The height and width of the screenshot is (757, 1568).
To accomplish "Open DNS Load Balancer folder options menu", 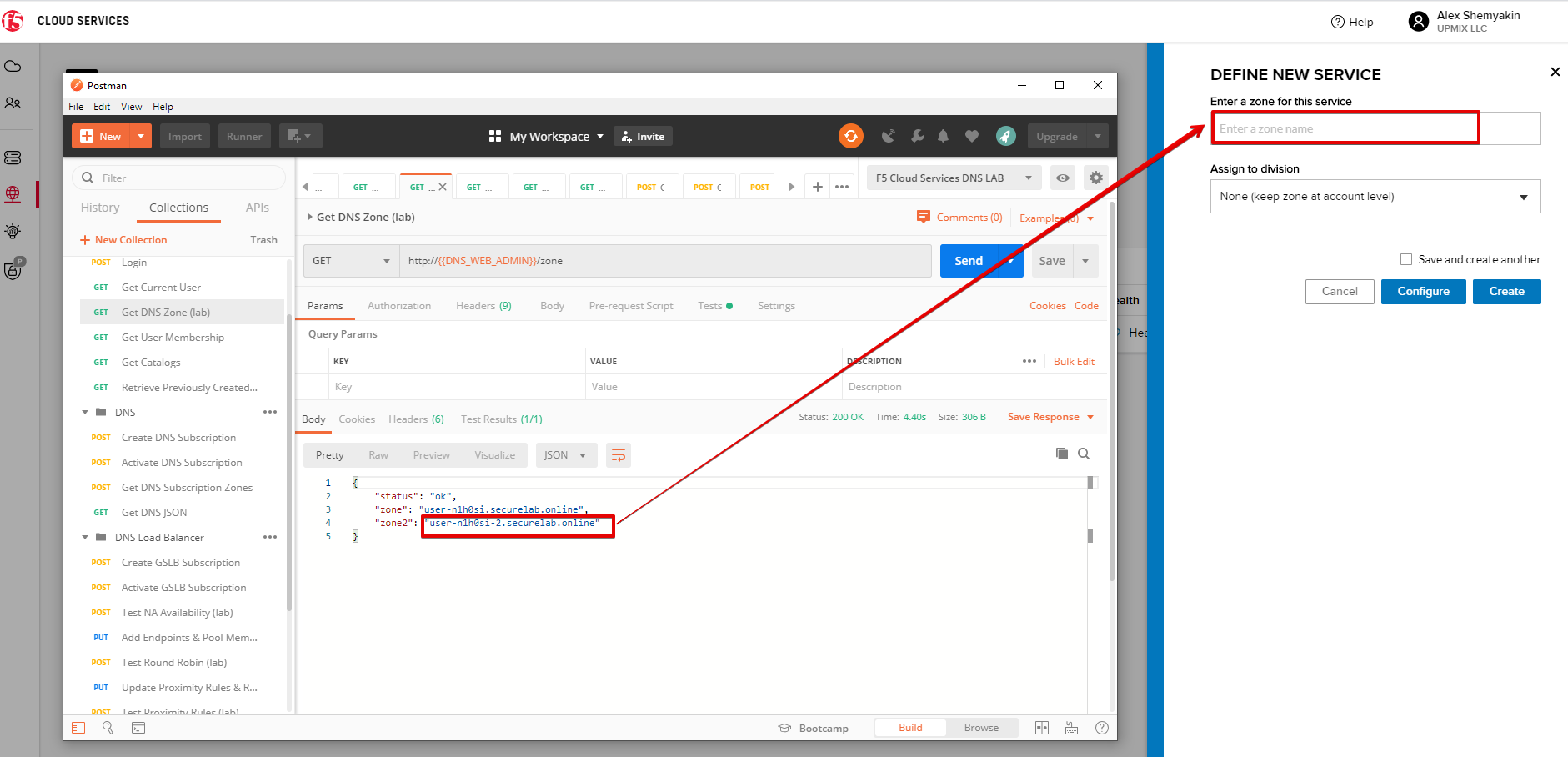I will point(270,537).
